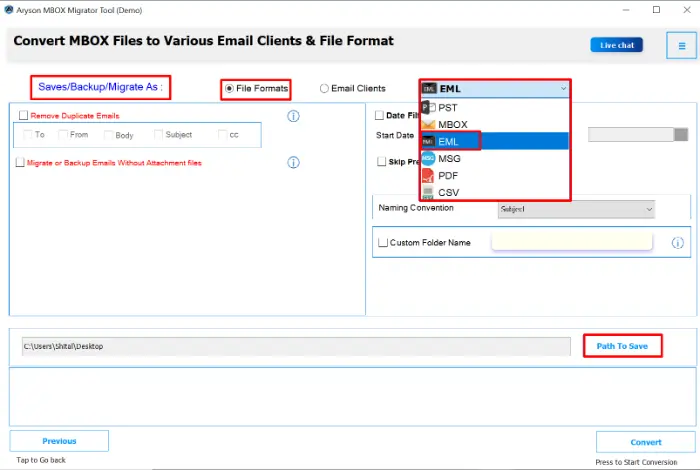
Task: Tick the Subject checkbox
Action: click(x=158, y=134)
